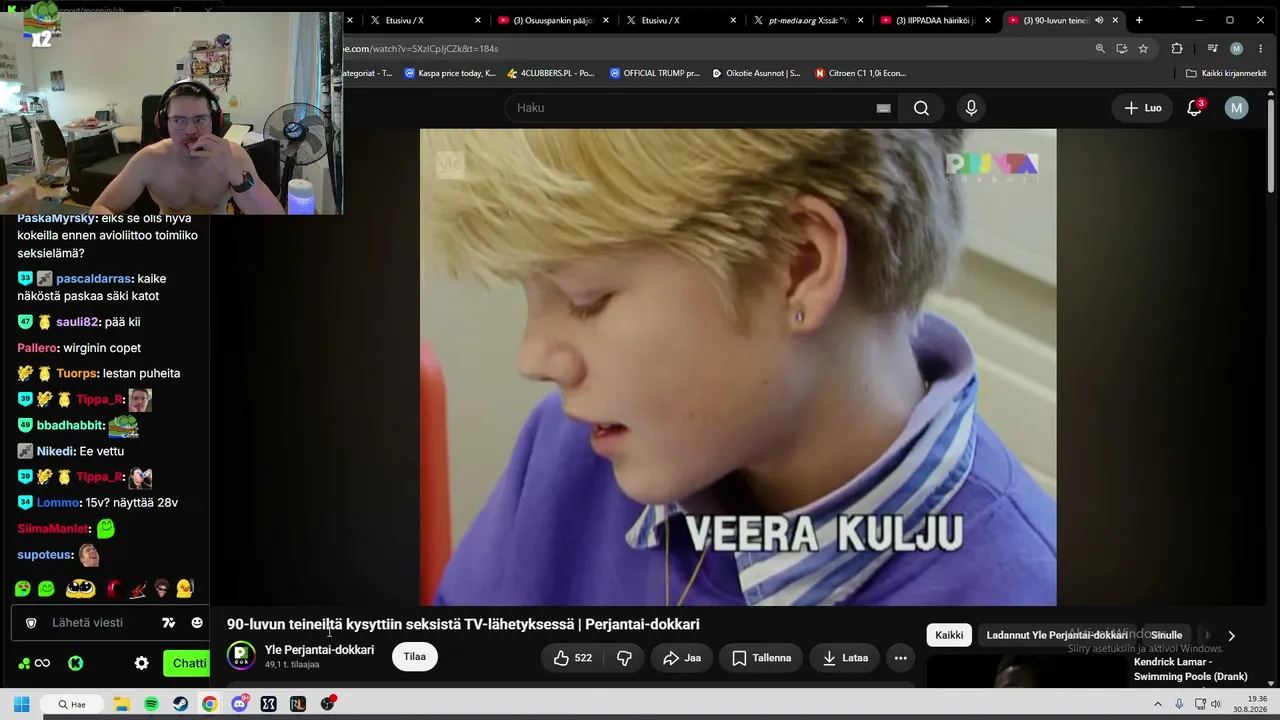The image size is (1280, 720).
Task: Click the Windows taskbar Hae search box
Action: 71,704
